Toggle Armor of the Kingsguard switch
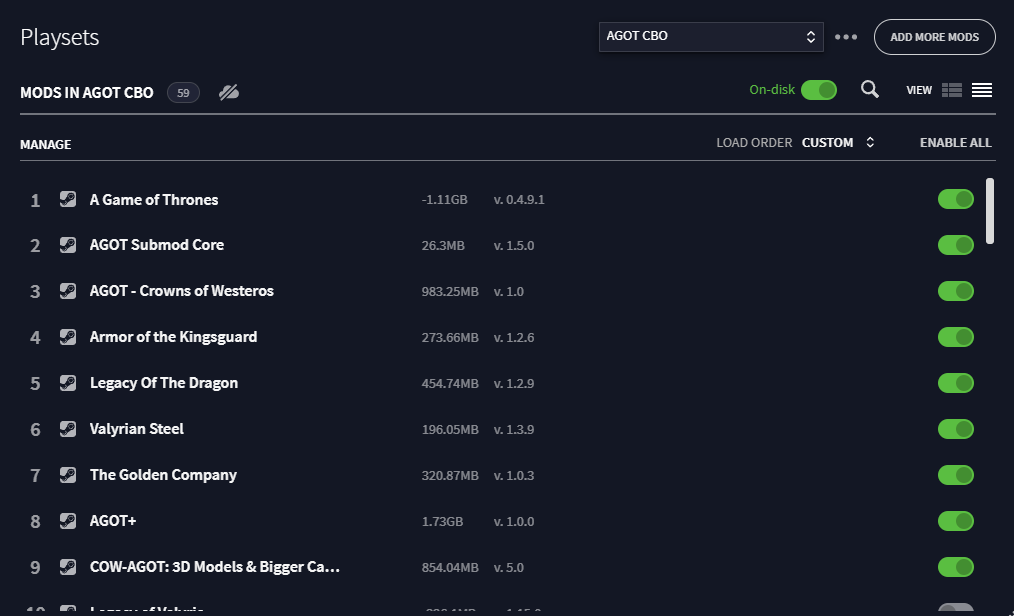The image size is (1014, 616). coord(956,337)
